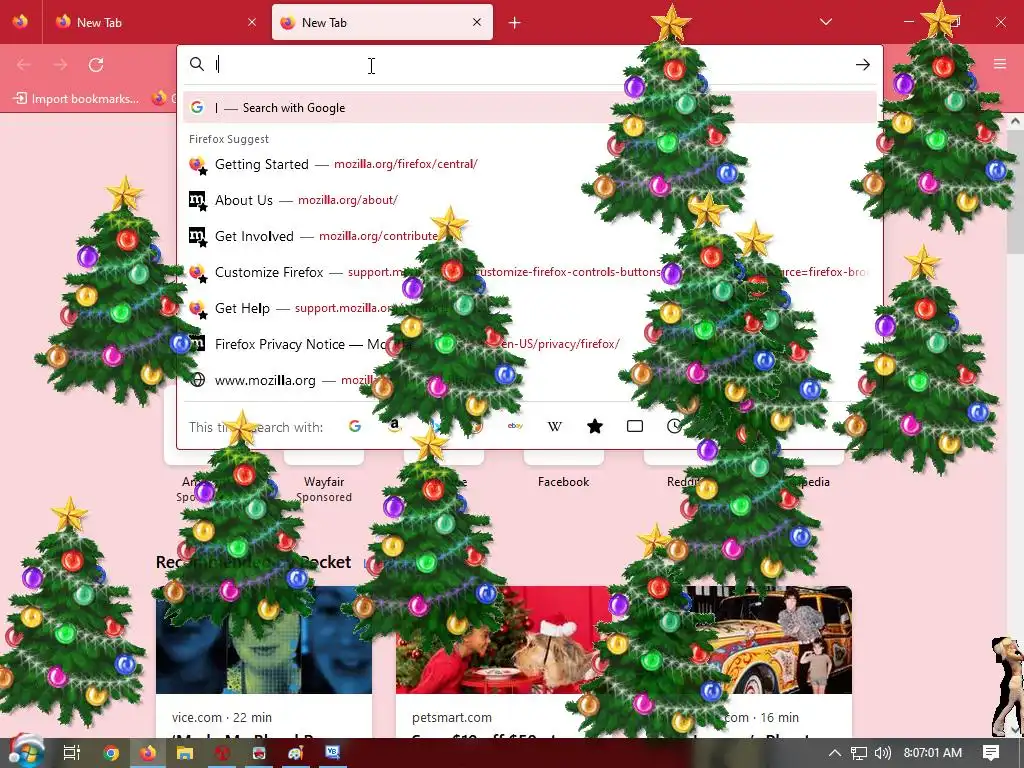Search only history via the clock icon
Image resolution: width=1024 pixels, height=768 pixels.
coord(674,426)
